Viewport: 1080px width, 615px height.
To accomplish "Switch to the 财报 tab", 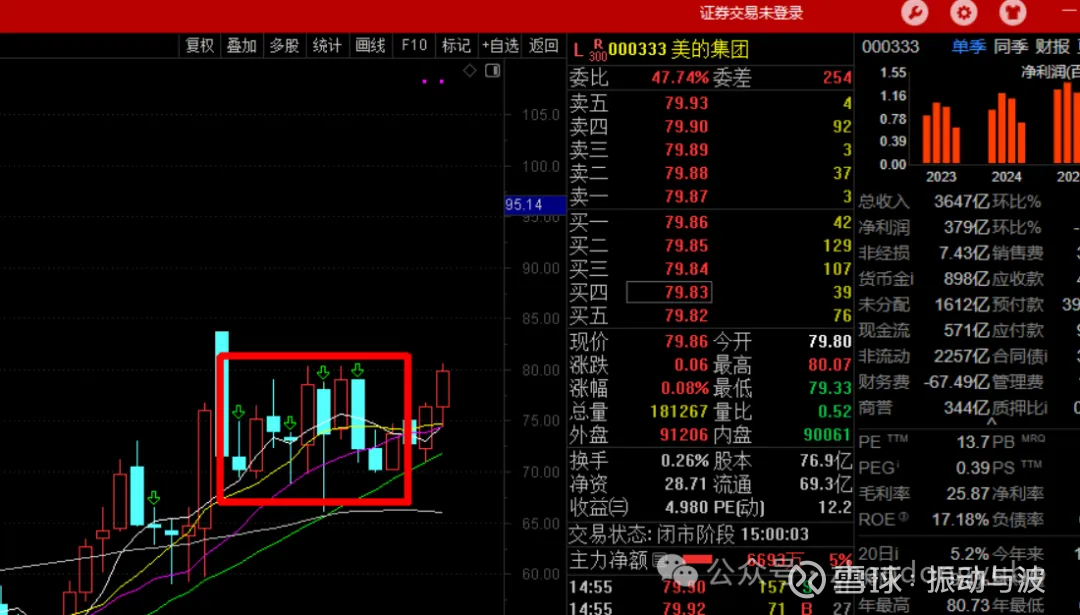I will pos(1052,47).
